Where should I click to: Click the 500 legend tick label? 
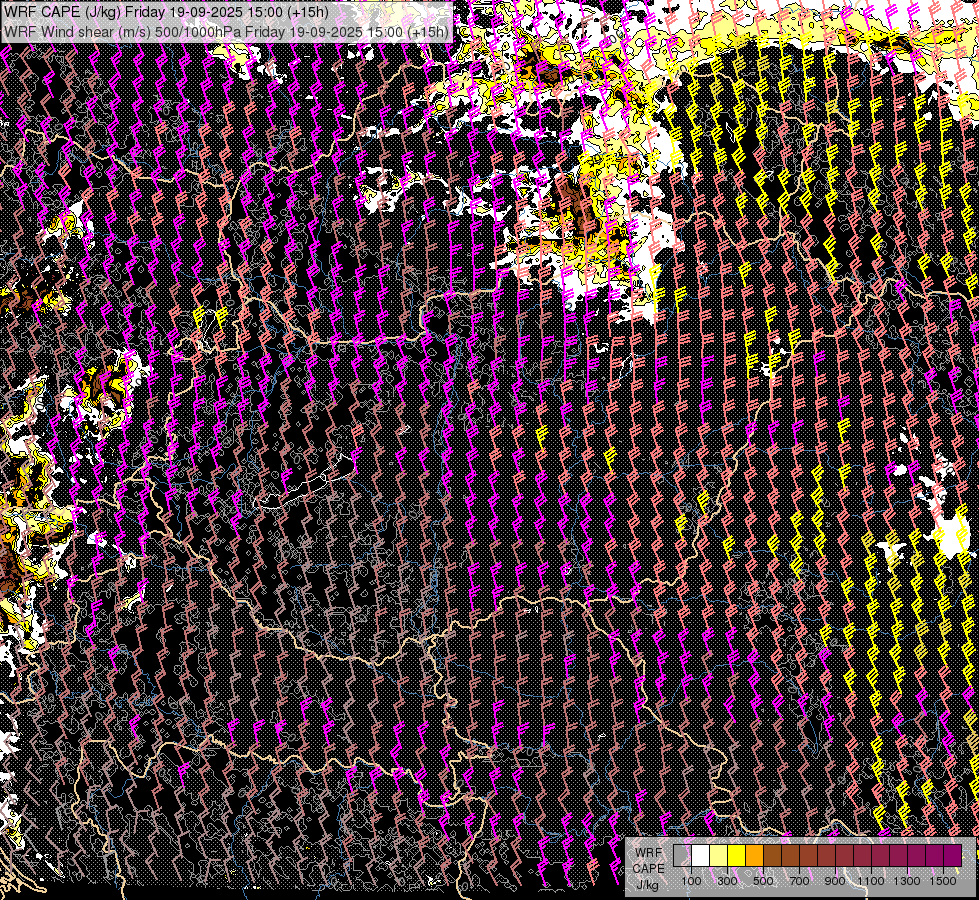[763, 881]
